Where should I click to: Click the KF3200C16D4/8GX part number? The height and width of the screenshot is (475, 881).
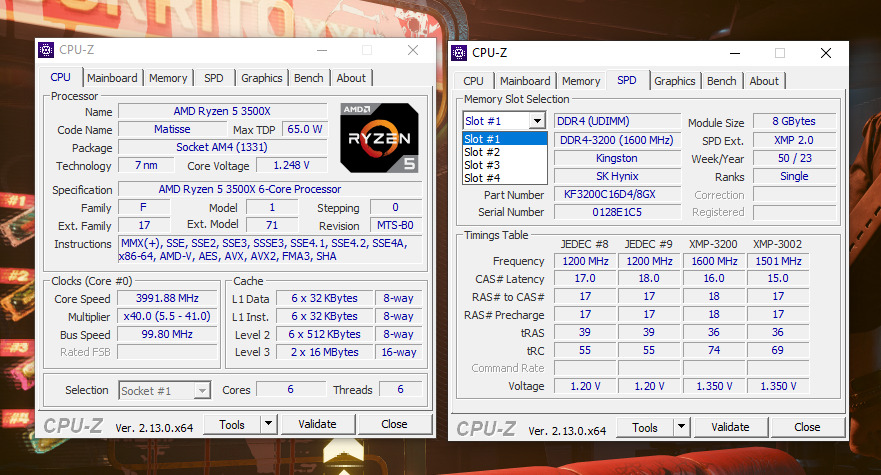point(617,194)
